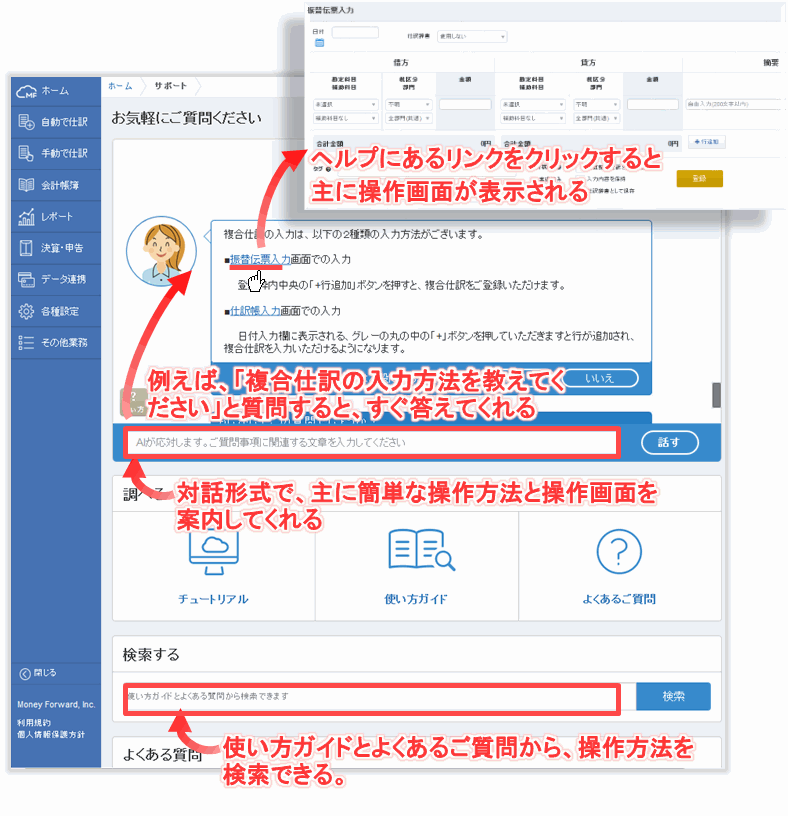Screen dimensions: 788x816
Task: Click Money Forward, Inc. text
Action: pos(56,705)
